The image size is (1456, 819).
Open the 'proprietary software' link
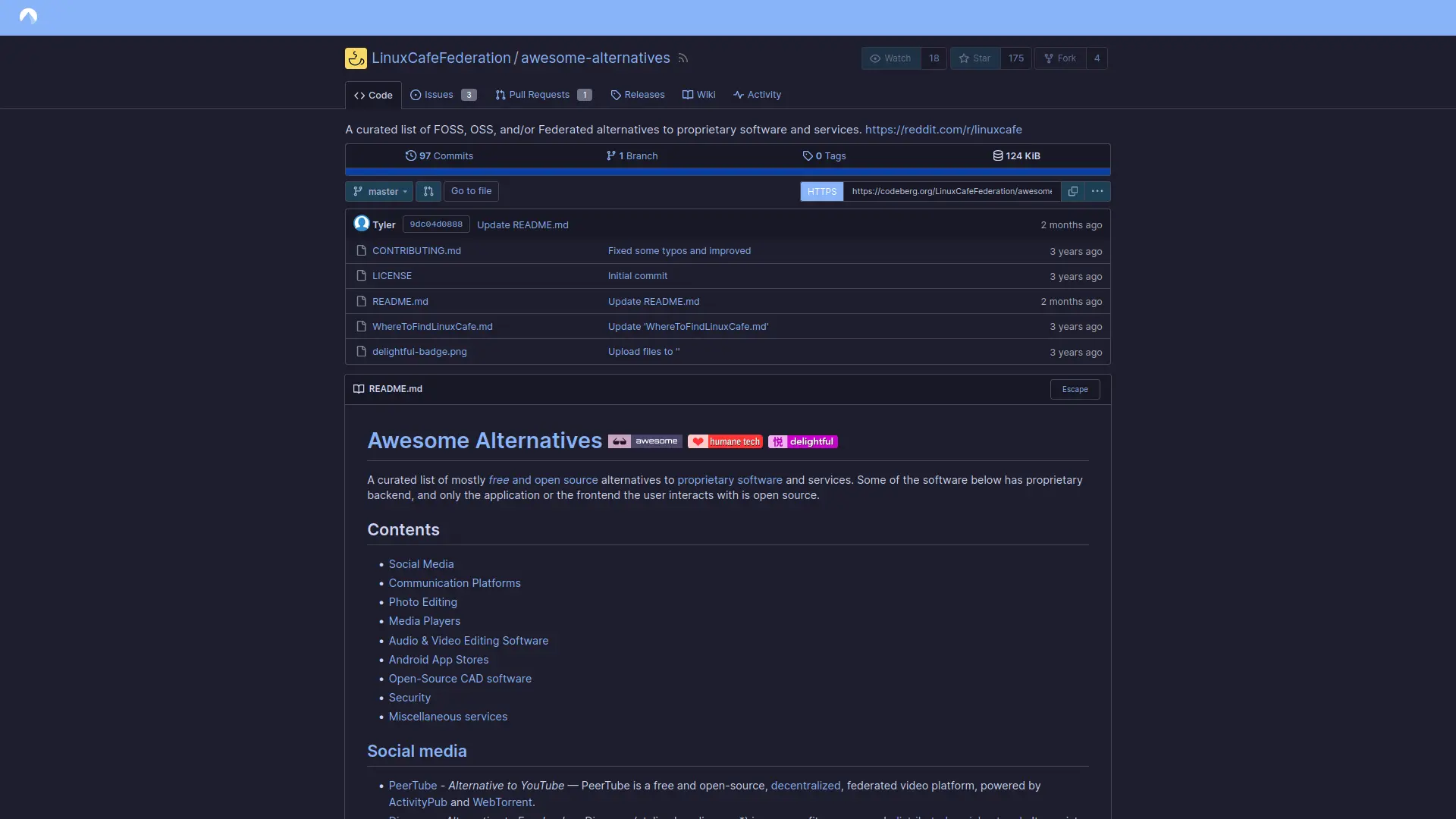tap(730, 480)
